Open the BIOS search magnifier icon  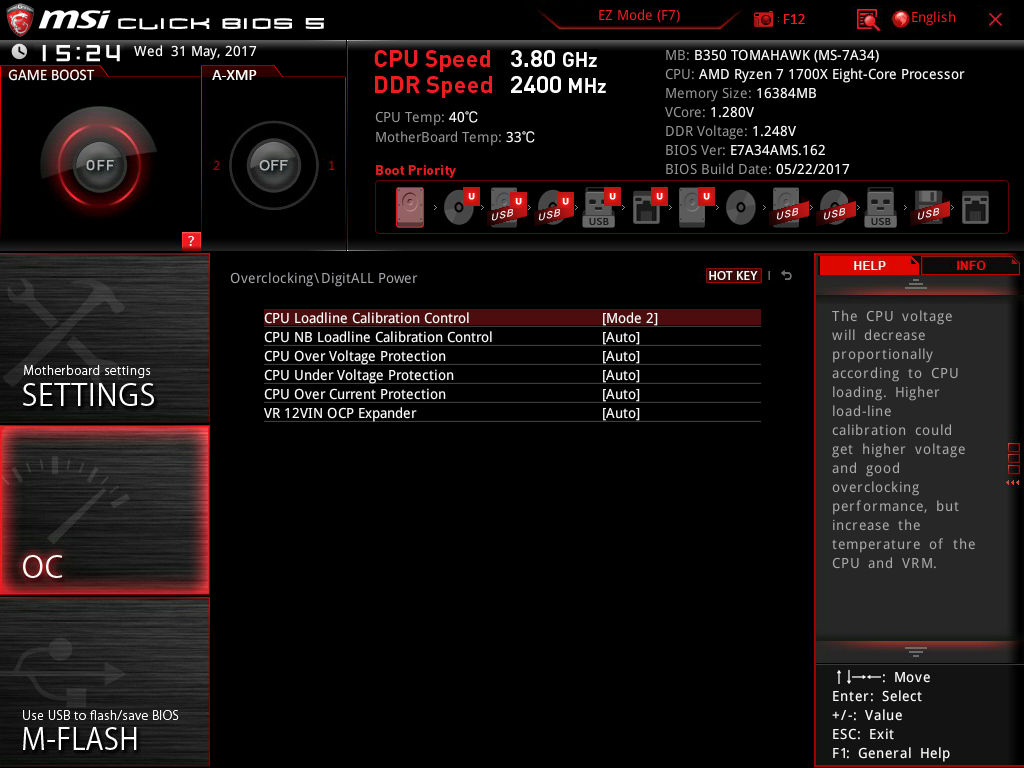(868, 20)
